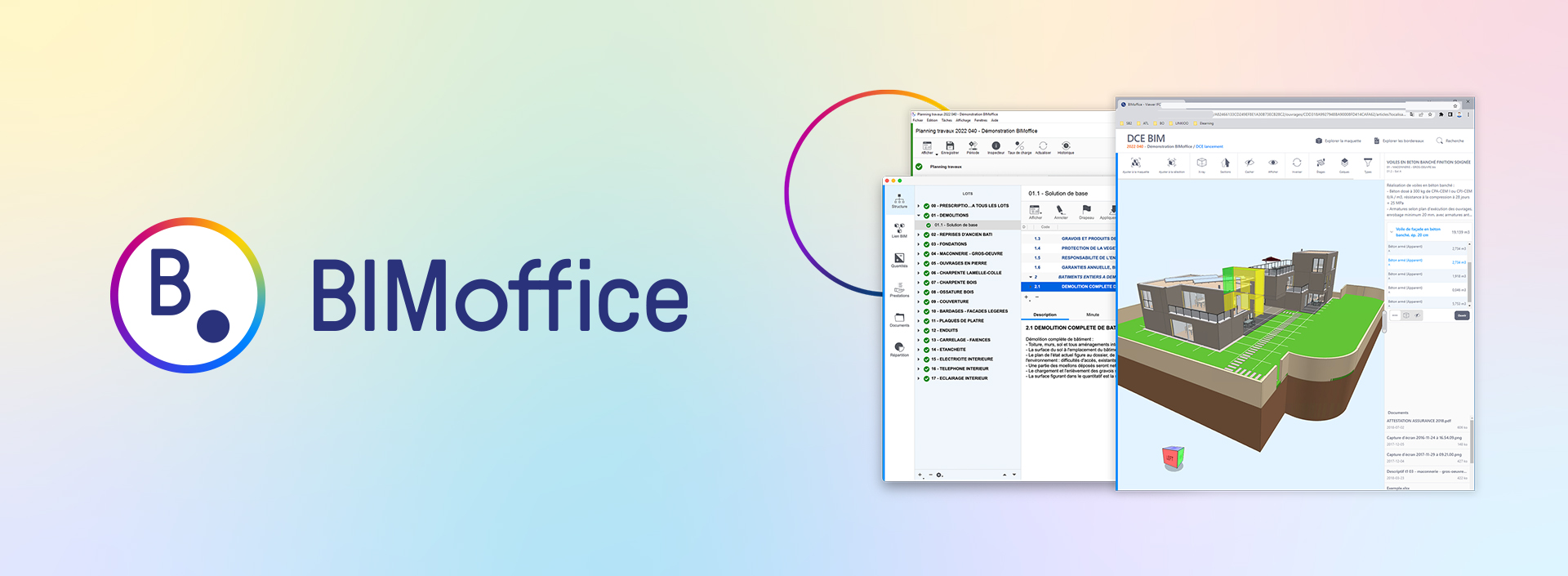Open Historique in the Planning travaux toolbar
Image resolution: width=1568 pixels, height=576 pixels.
tap(1066, 148)
